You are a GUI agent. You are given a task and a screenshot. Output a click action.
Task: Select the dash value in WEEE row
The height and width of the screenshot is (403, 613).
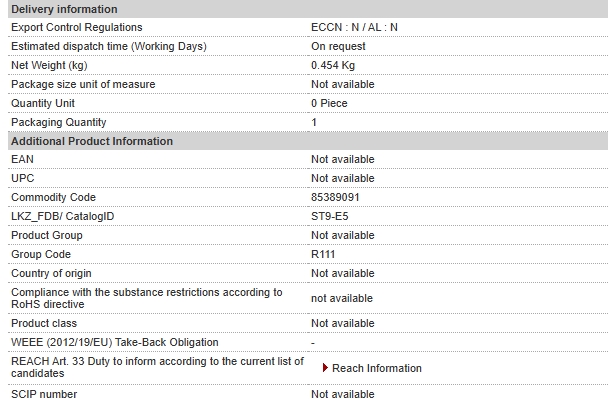point(313,343)
